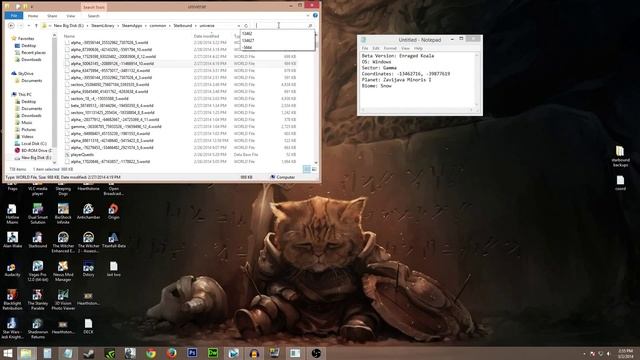Open Google Chrome from the taskbar
The width and height of the screenshot is (640, 360).
[151, 353]
